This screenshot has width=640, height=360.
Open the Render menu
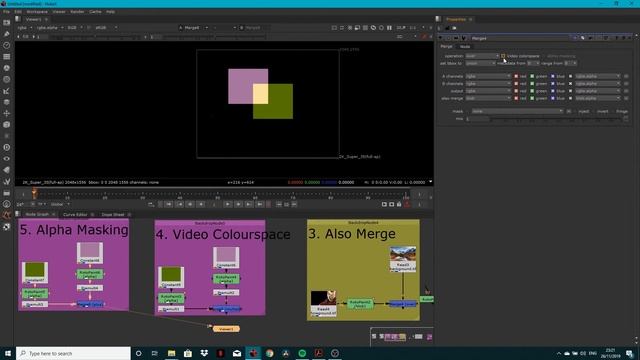[77, 12]
